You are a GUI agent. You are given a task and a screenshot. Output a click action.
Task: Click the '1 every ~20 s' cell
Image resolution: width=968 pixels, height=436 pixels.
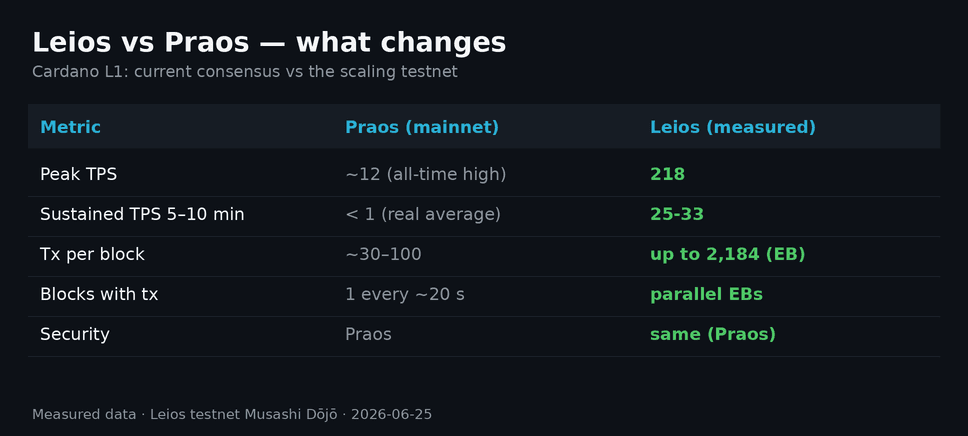tap(405, 295)
